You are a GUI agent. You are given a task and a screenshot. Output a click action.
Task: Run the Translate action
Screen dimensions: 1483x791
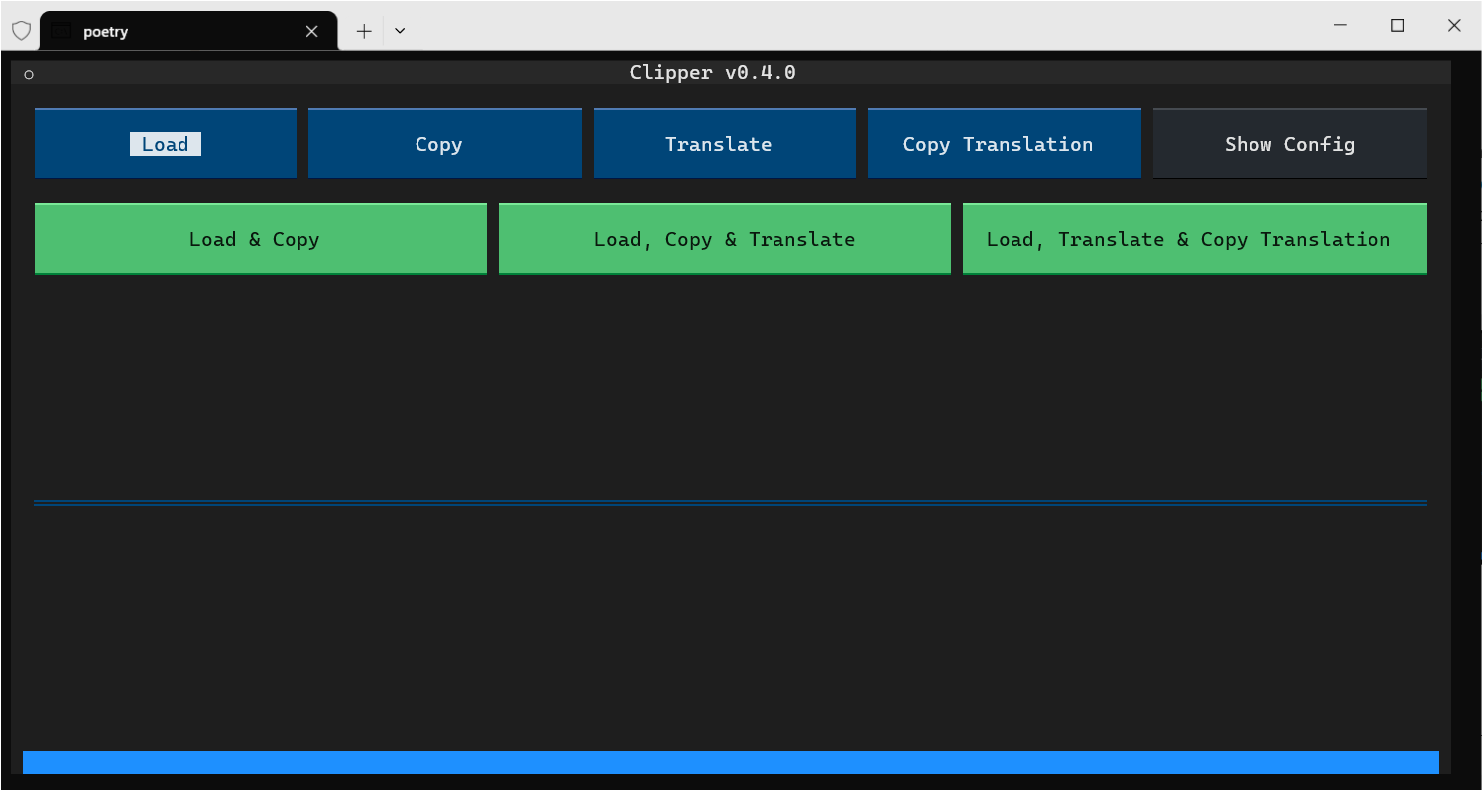725,144
